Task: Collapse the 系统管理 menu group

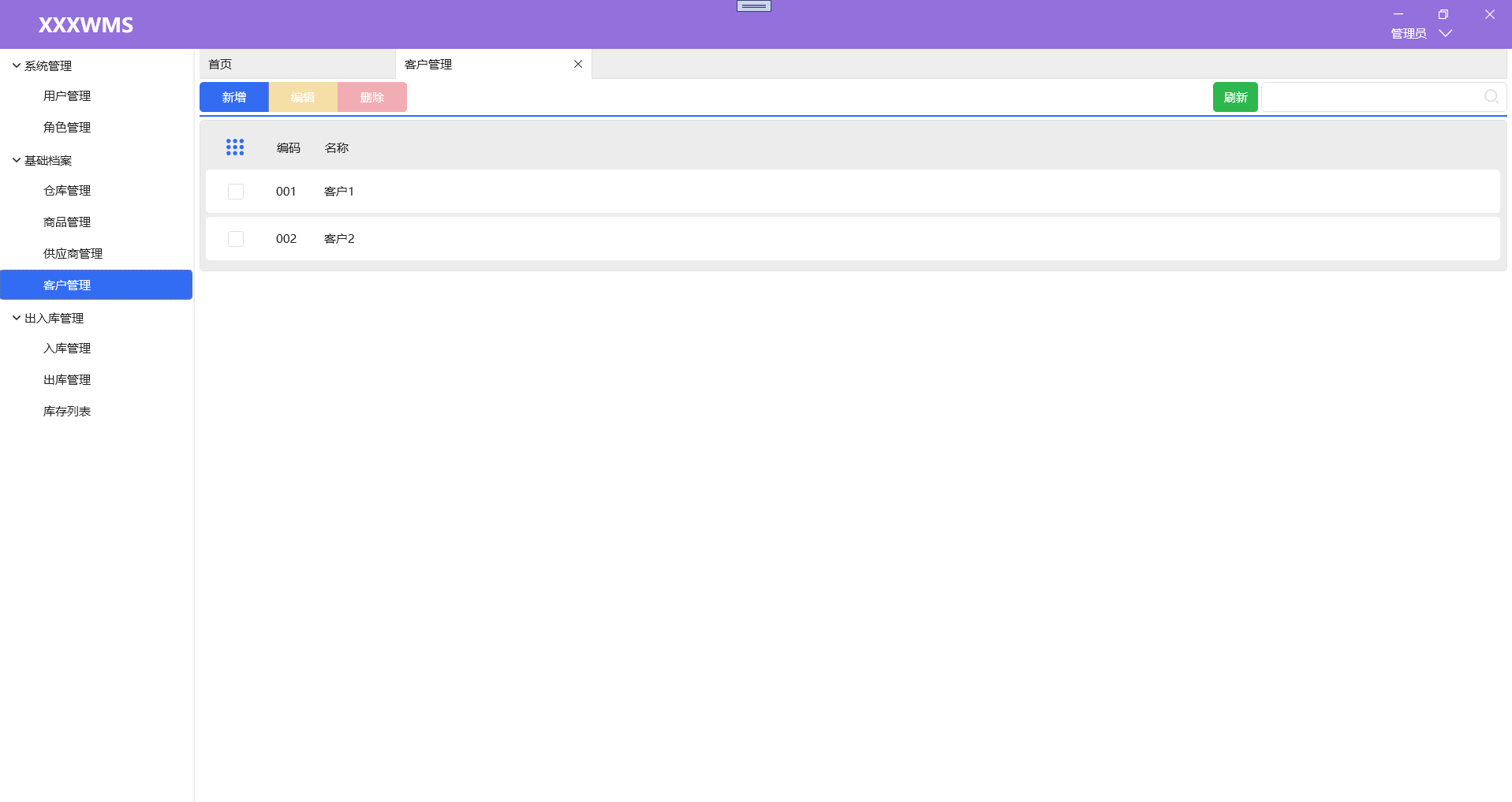Action: (x=17, y=65)
